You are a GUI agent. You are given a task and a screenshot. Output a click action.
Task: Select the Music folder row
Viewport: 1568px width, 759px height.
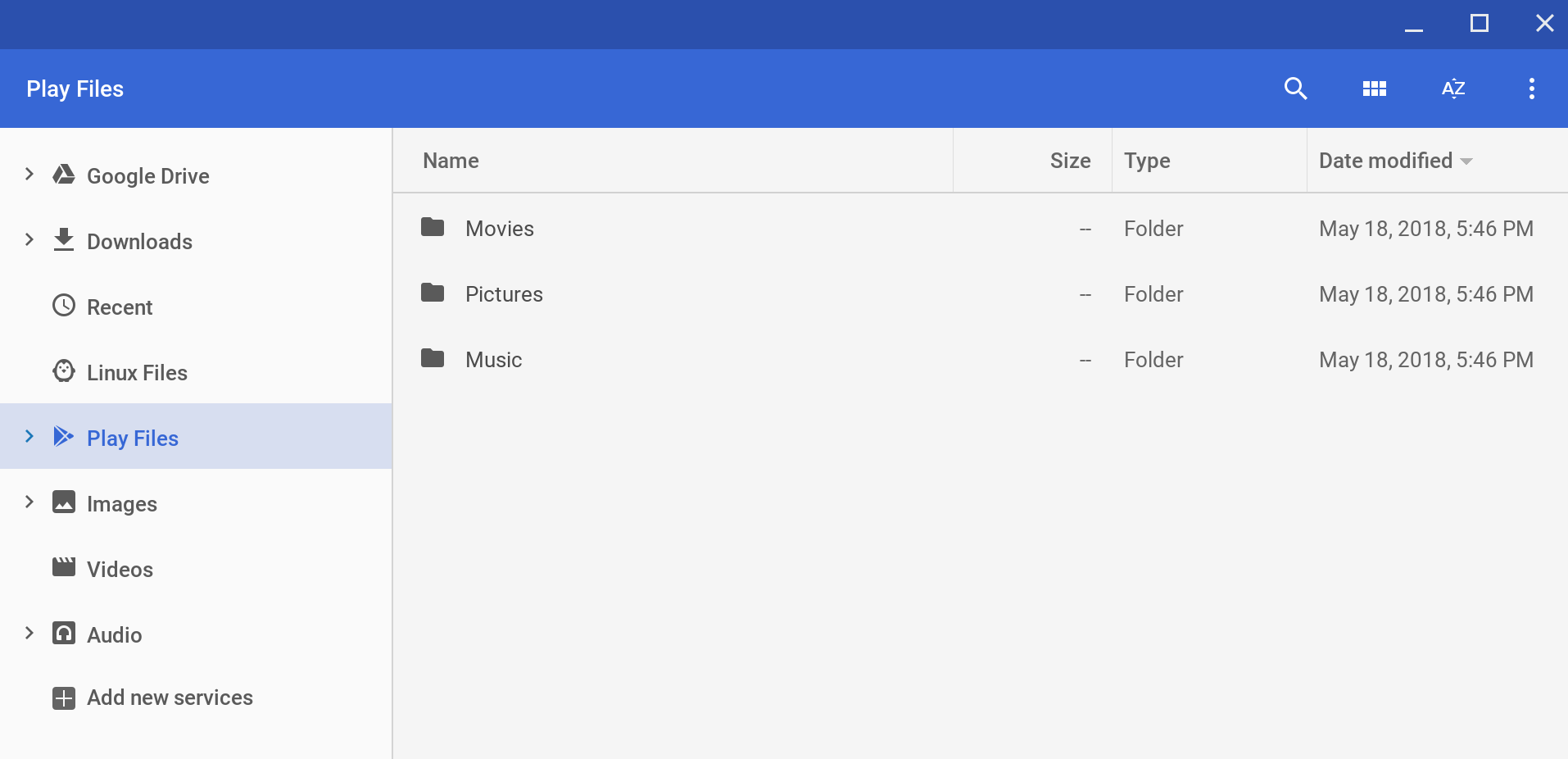coord(981,360)
